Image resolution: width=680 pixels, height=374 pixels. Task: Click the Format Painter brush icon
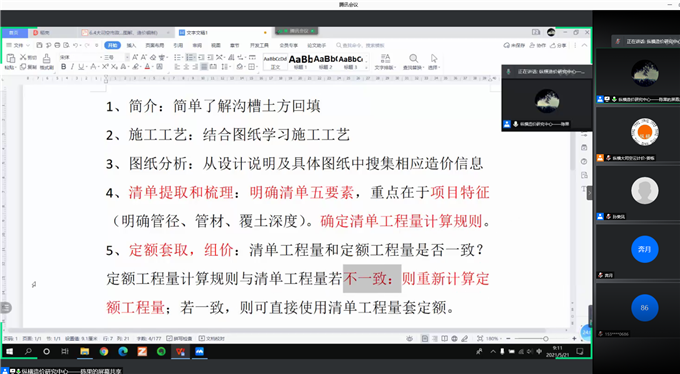[47, 59]
